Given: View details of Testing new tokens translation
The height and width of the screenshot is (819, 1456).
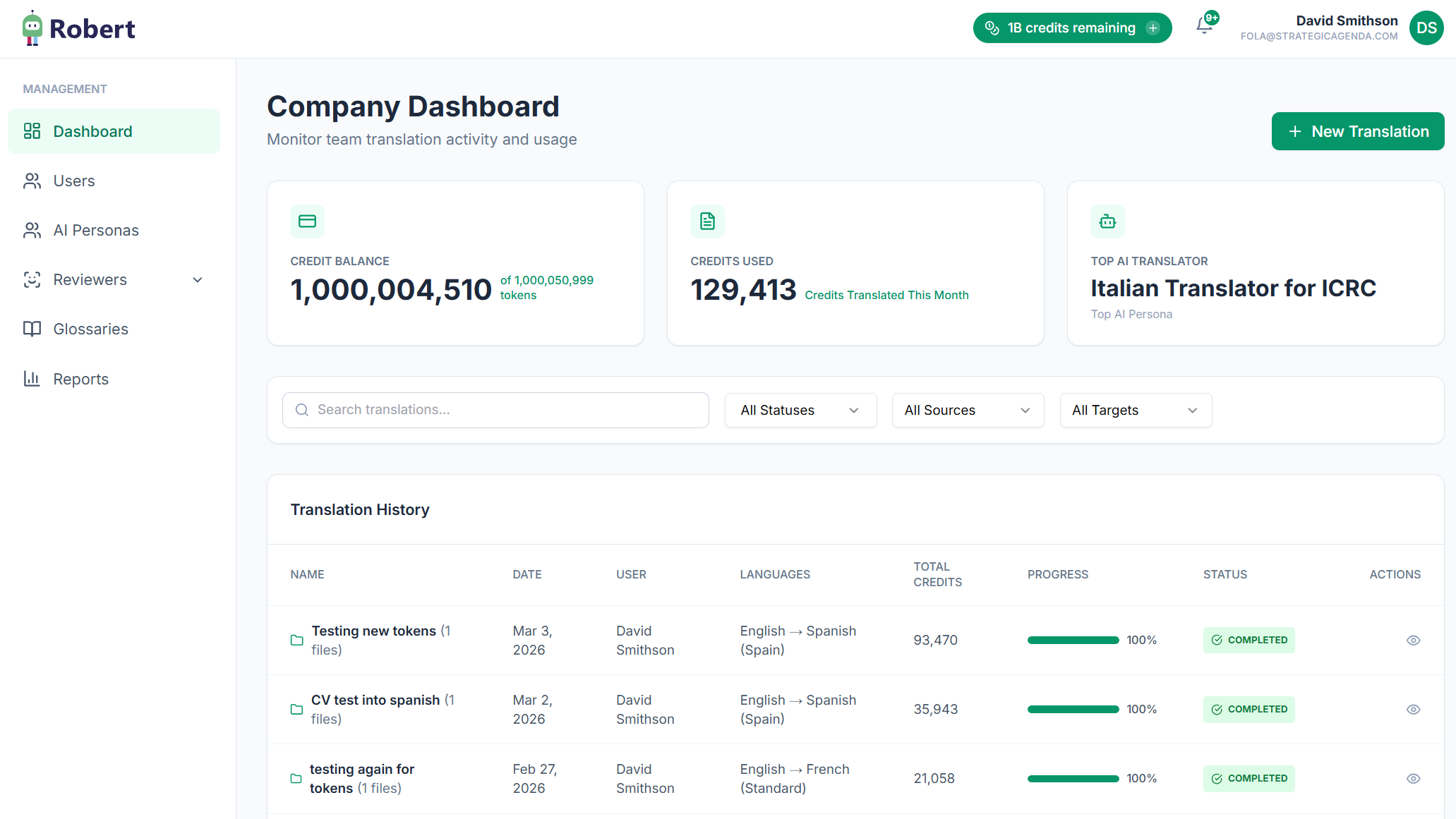Looking at the screenshot, I should click(1414, 640).
